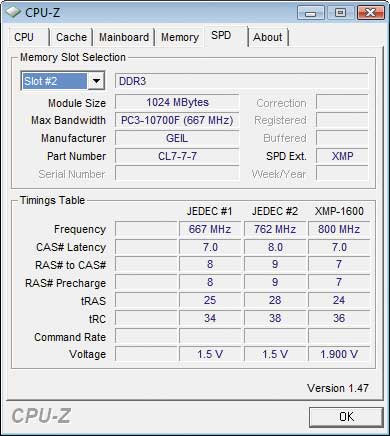Image resolution: width=390 pixels, height=436 pixels.
Task: Click the 1024 MBytes module size field
Action: click(x=177, y=102)
